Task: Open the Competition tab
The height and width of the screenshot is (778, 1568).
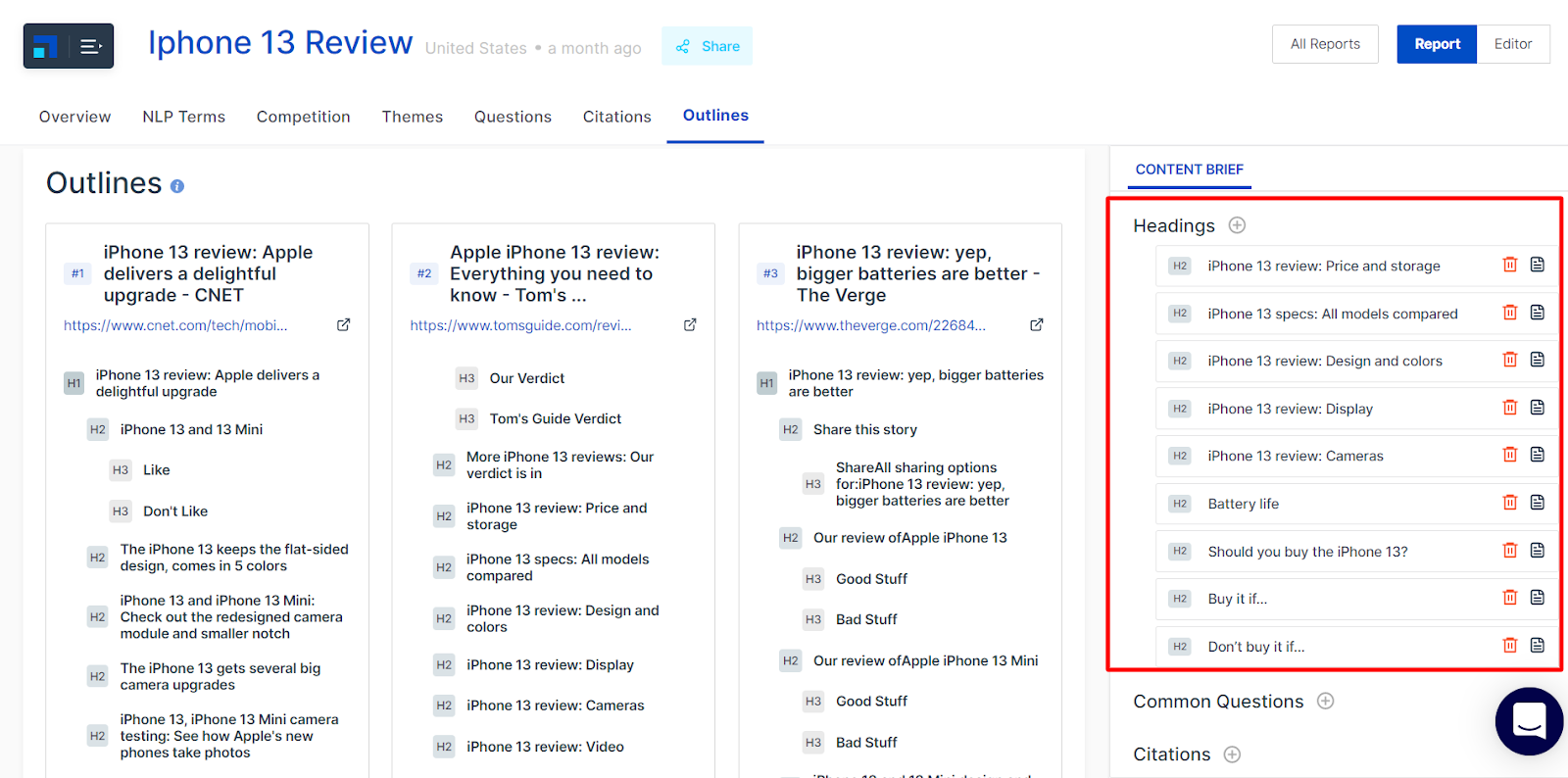Action: pyautogui.click(x=303, y=117)
